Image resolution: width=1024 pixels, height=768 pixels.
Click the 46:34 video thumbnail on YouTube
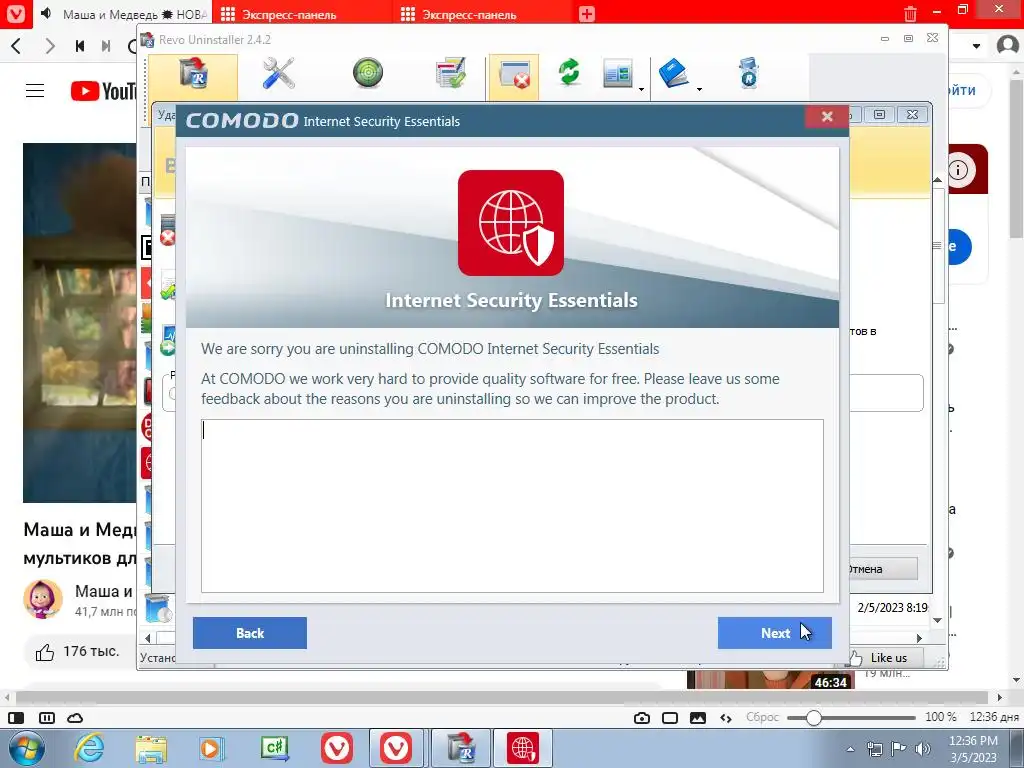(771, 679)
